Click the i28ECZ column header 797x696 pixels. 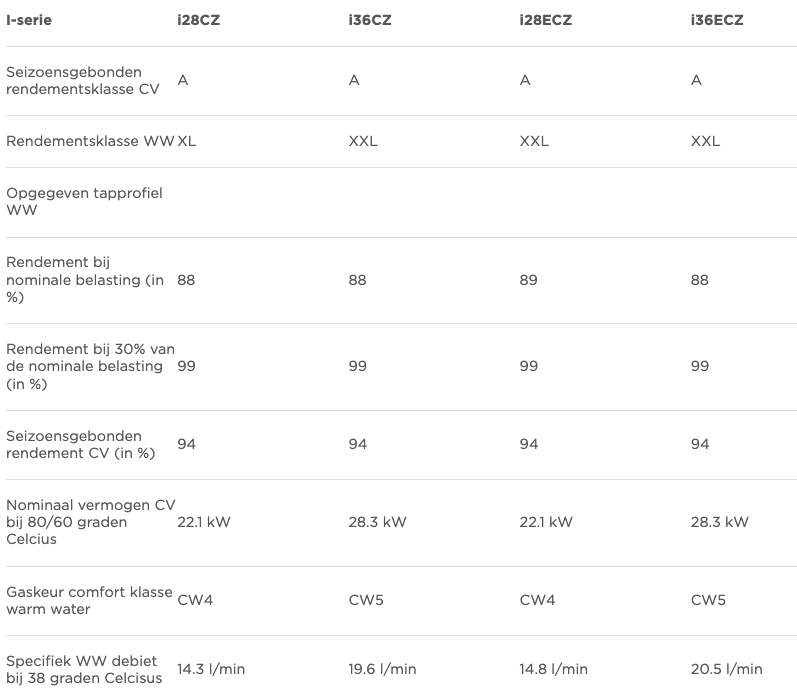click(x=546, y=20)
